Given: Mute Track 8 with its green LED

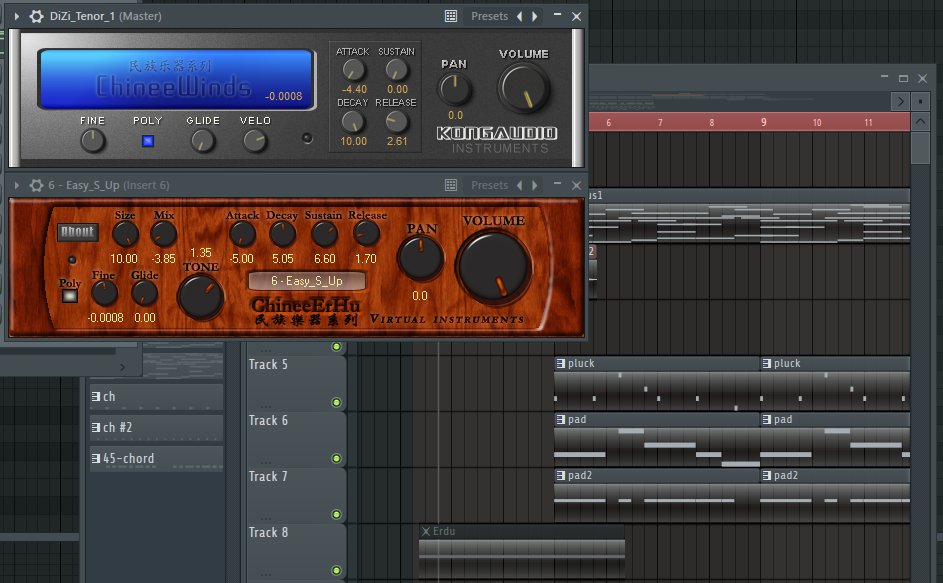Looking at the screenshot, I should coord(336,570).
